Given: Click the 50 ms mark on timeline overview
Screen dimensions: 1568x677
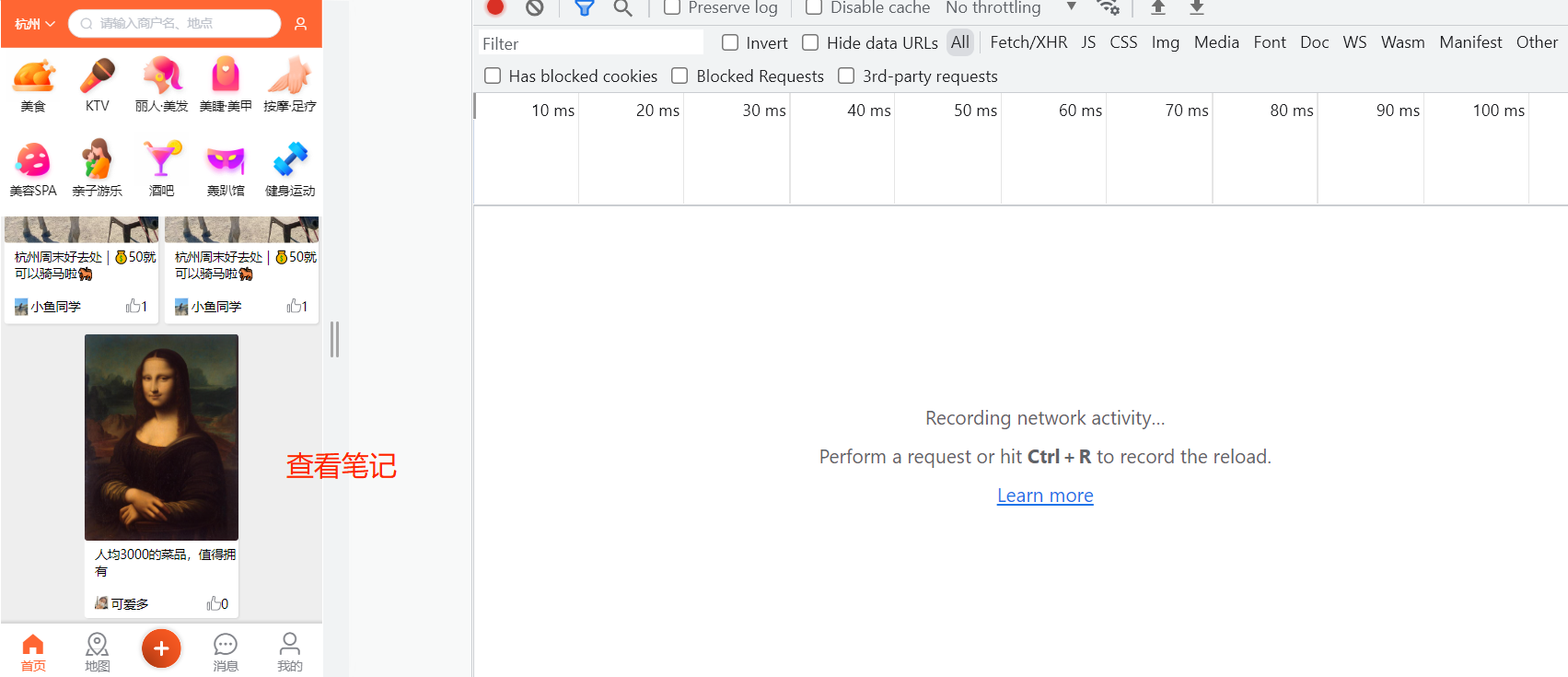Looking at the screenshot, I should click(x=975, y=111).
